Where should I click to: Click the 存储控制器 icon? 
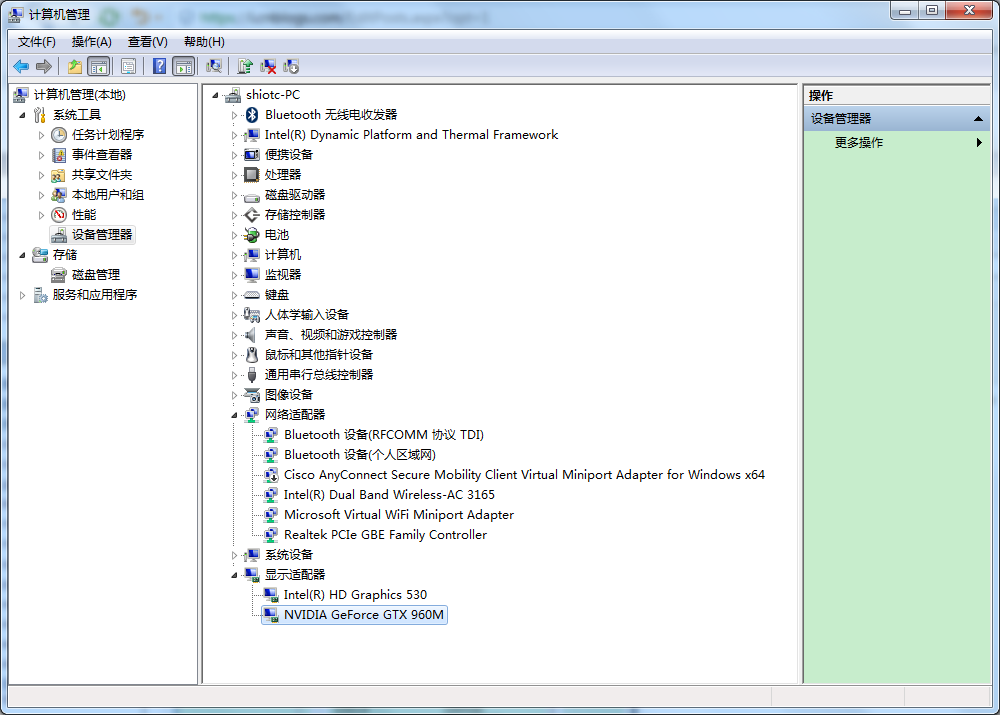[x=252, y=215]
